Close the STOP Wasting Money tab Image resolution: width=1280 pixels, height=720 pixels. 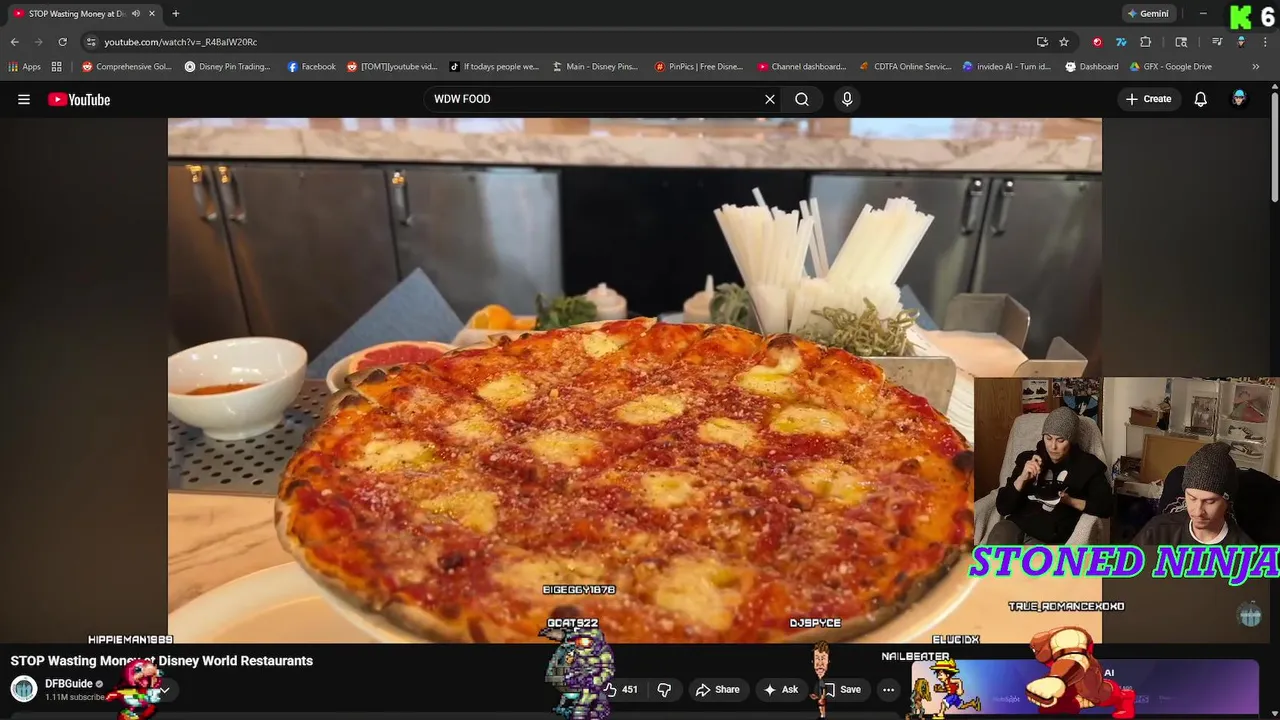(152, 14)
